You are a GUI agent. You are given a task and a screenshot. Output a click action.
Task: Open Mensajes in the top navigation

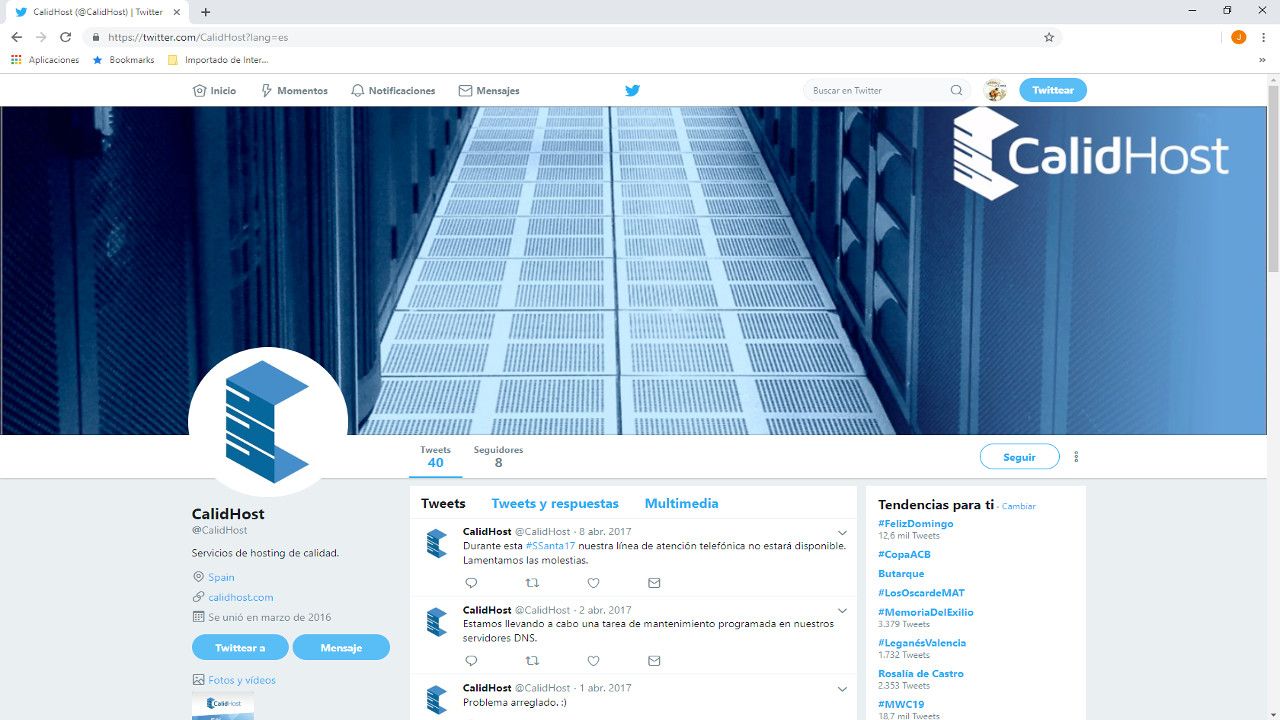tap(489, 91)
